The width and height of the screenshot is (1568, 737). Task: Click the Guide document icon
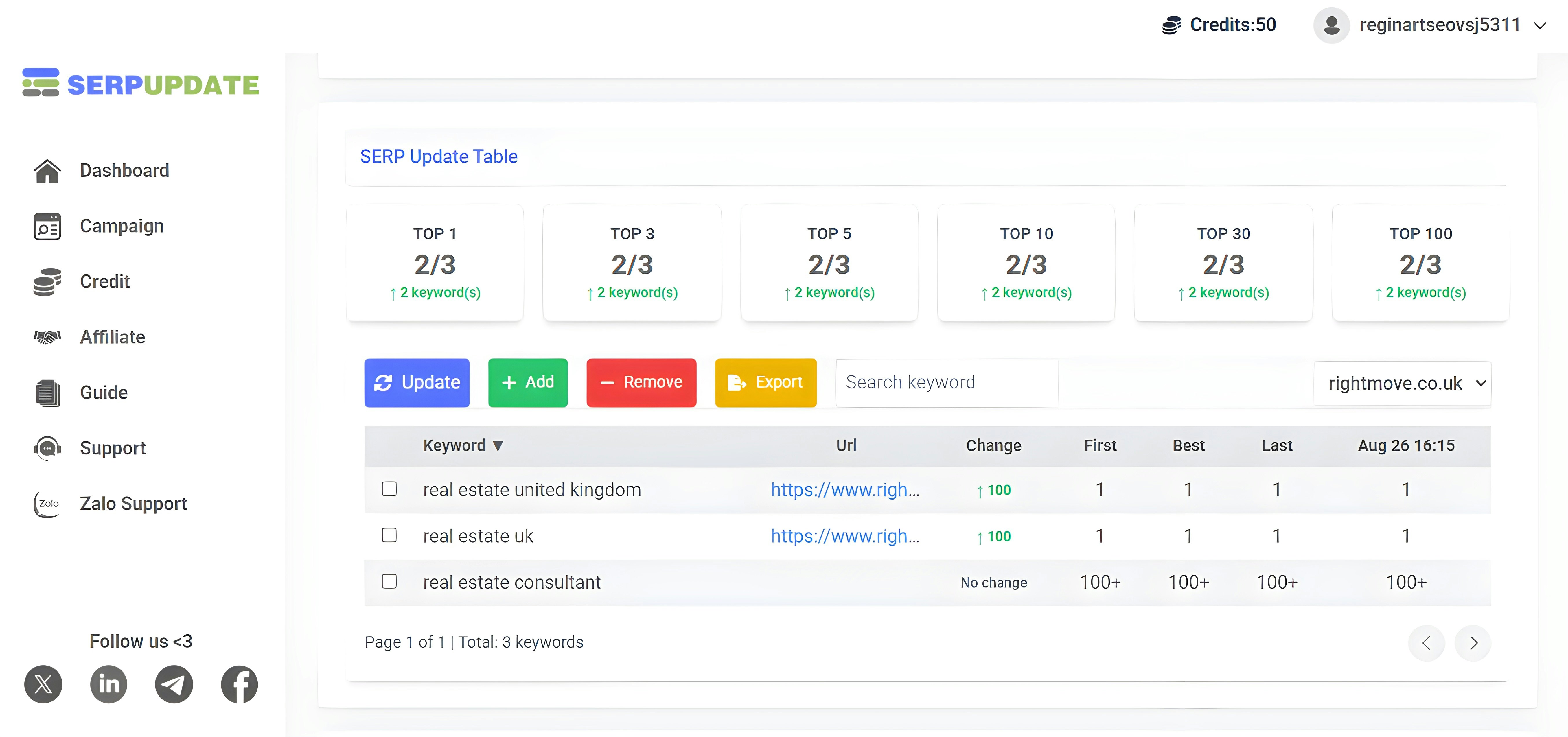[47, 393]
